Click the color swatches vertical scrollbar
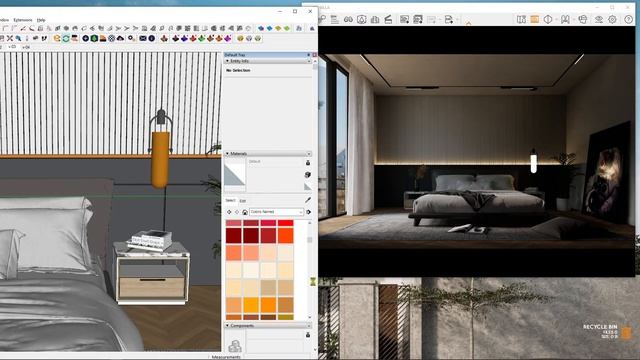This screenshot has height=360, width=640. 309,269
